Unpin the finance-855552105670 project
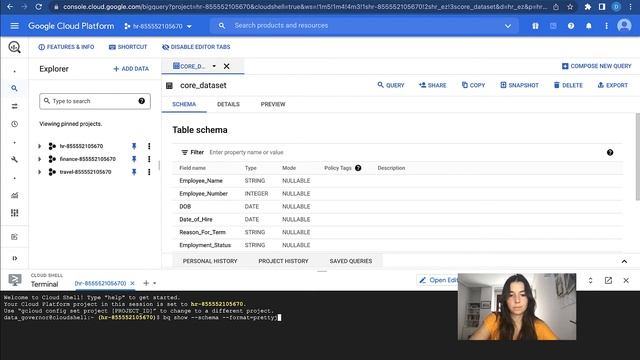Viewport: 640px width, 360px height. point(134,159)
